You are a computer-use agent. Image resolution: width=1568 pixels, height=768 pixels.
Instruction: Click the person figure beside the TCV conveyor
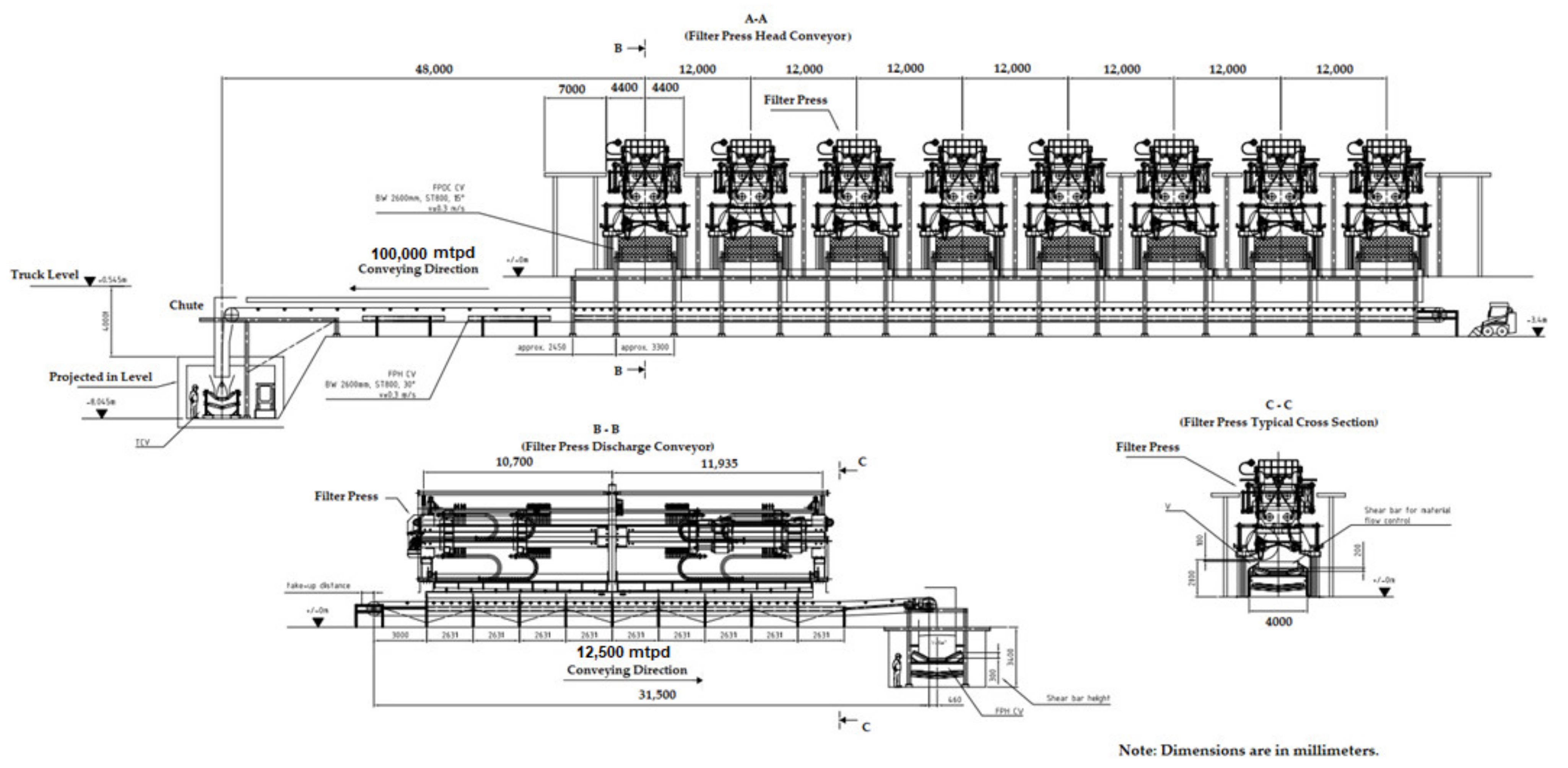click(194, 400)
